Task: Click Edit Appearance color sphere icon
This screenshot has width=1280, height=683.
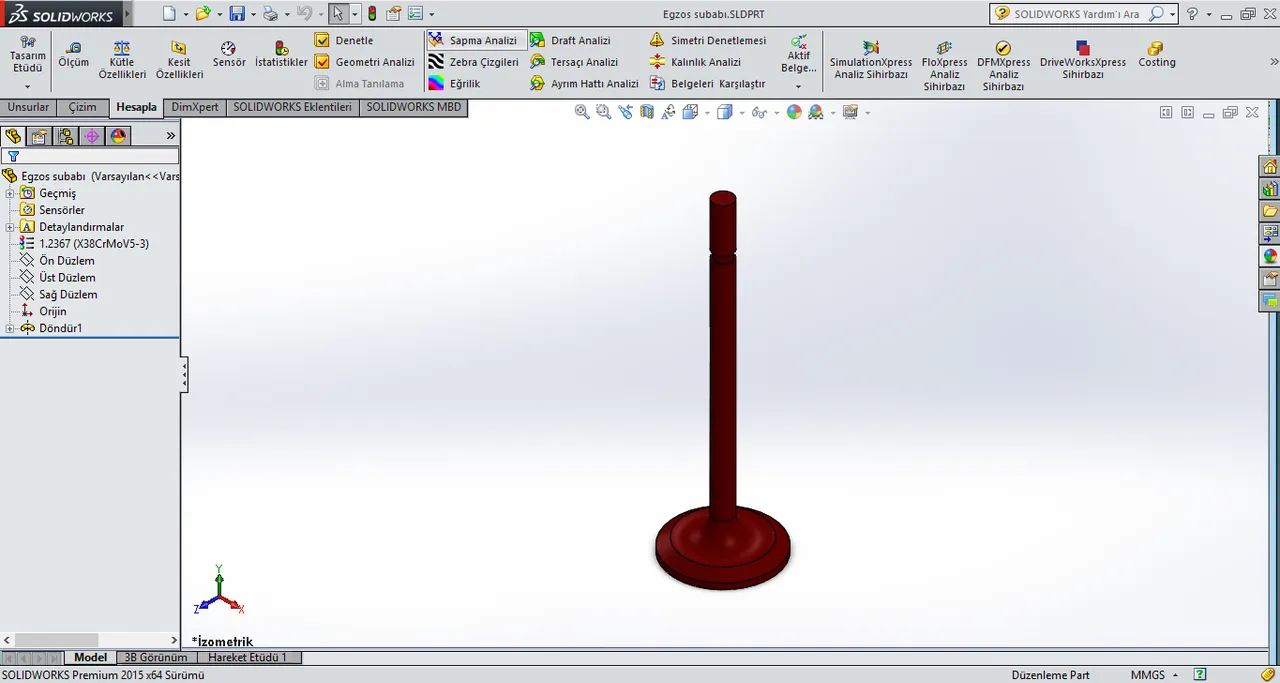Action: point(794,112)
